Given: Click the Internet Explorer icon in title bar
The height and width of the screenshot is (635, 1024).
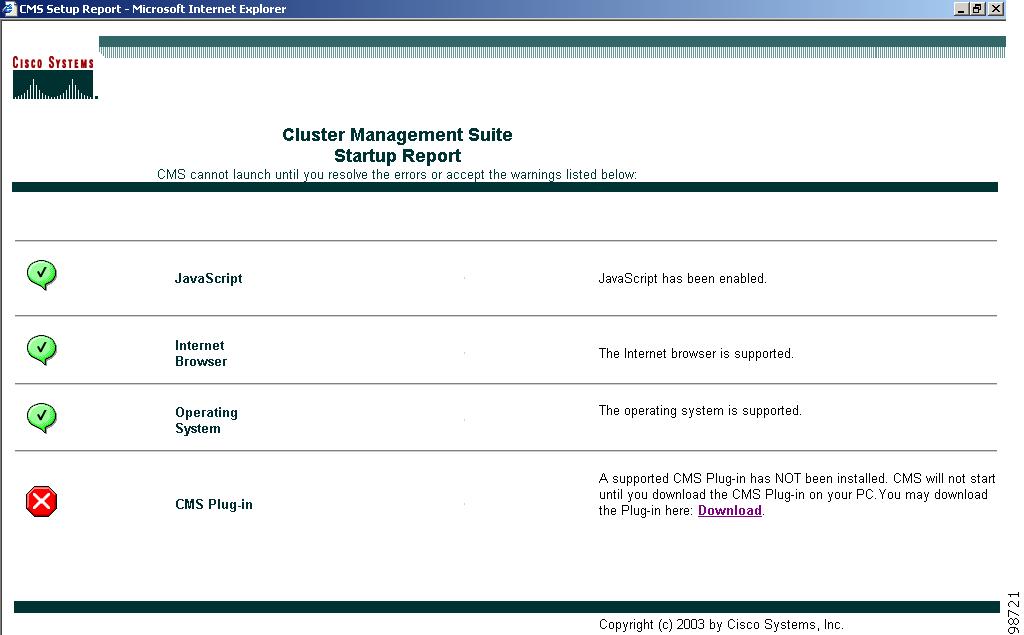Looking at the screenshot, I should point(9,8).
